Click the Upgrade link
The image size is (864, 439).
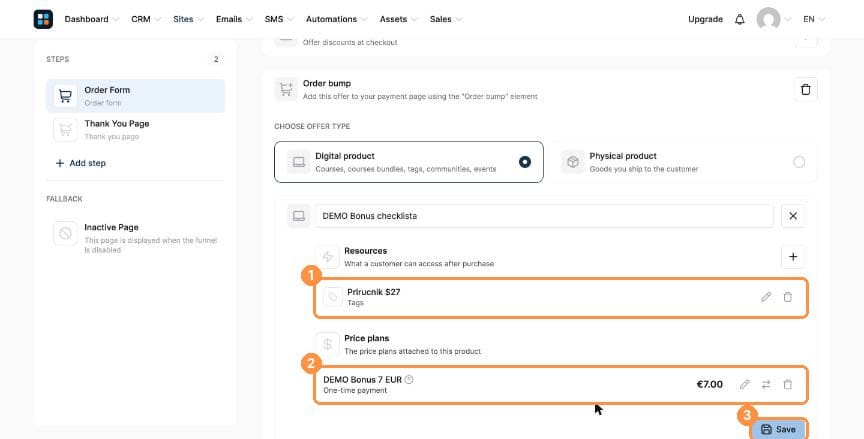tap(705, 19)
